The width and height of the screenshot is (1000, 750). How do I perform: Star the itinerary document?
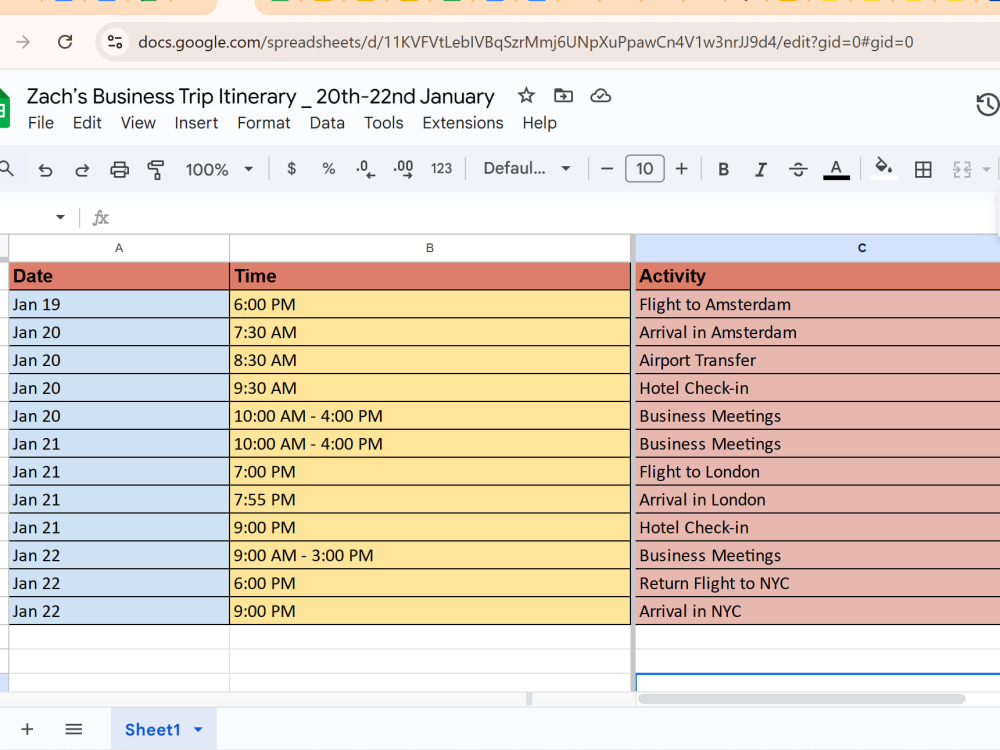pyautogui.click(x=526, y=96)
